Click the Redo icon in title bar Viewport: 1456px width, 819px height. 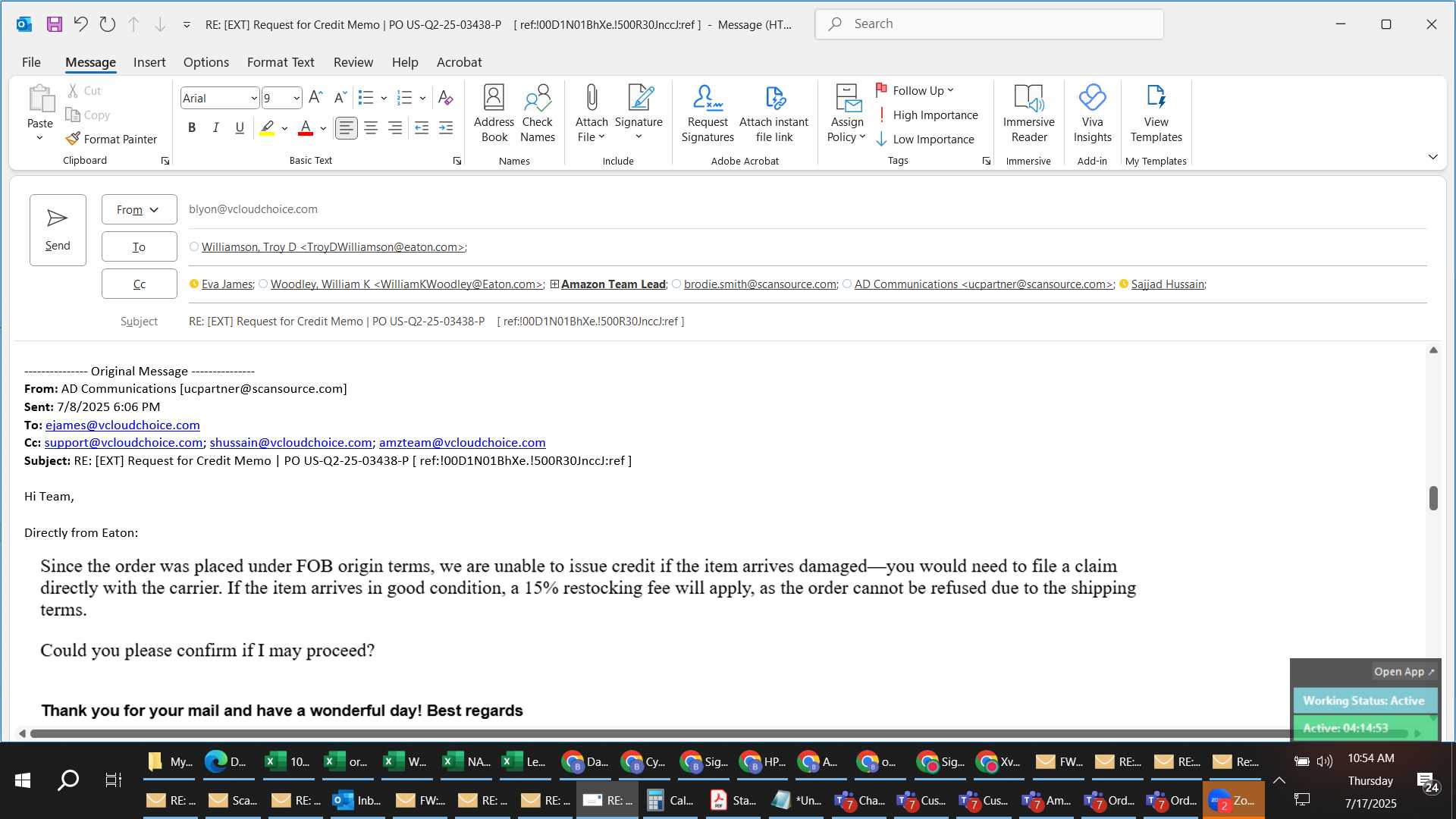[x=107, y=24]
